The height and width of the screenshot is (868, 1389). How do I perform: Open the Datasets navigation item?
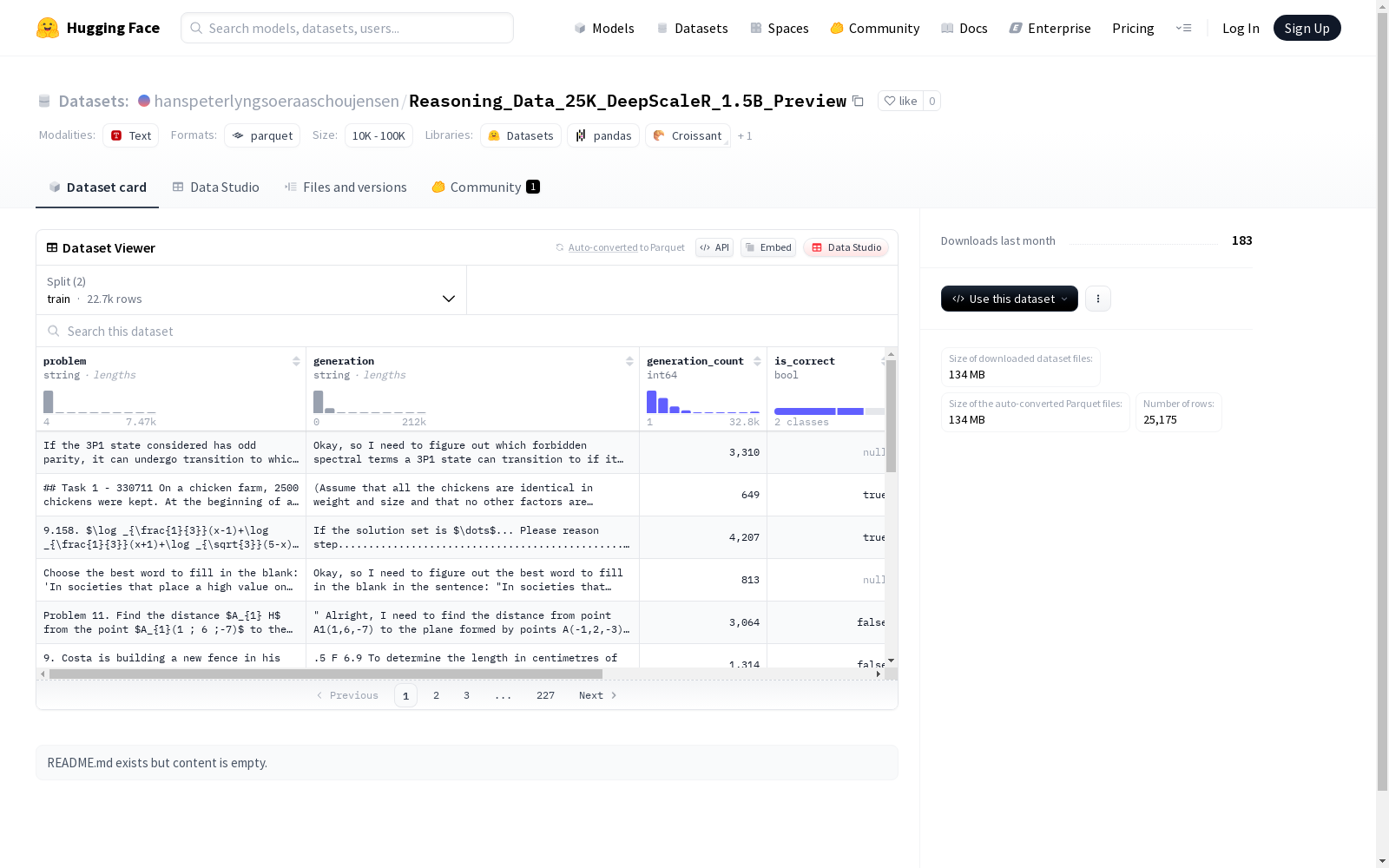coord(692,28)
